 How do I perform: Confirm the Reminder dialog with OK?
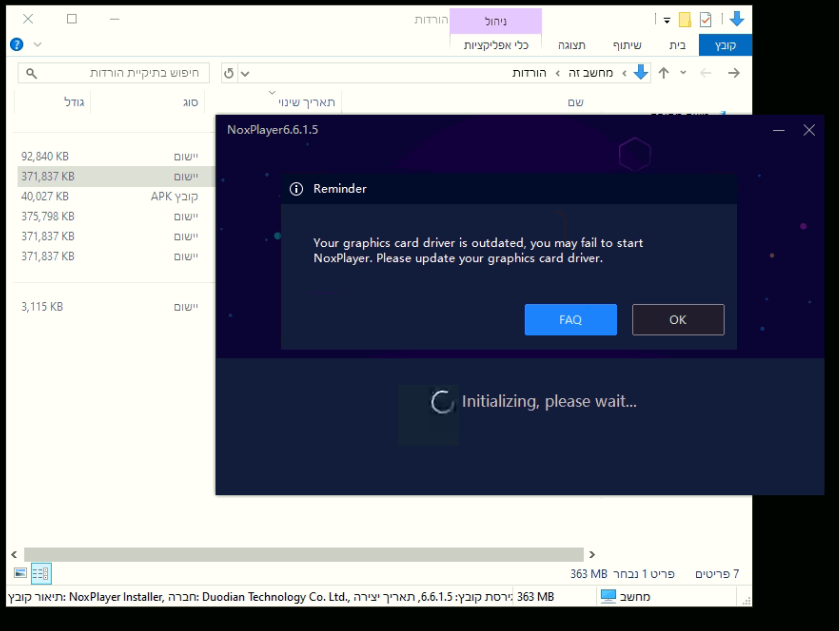tap(678, 320)
